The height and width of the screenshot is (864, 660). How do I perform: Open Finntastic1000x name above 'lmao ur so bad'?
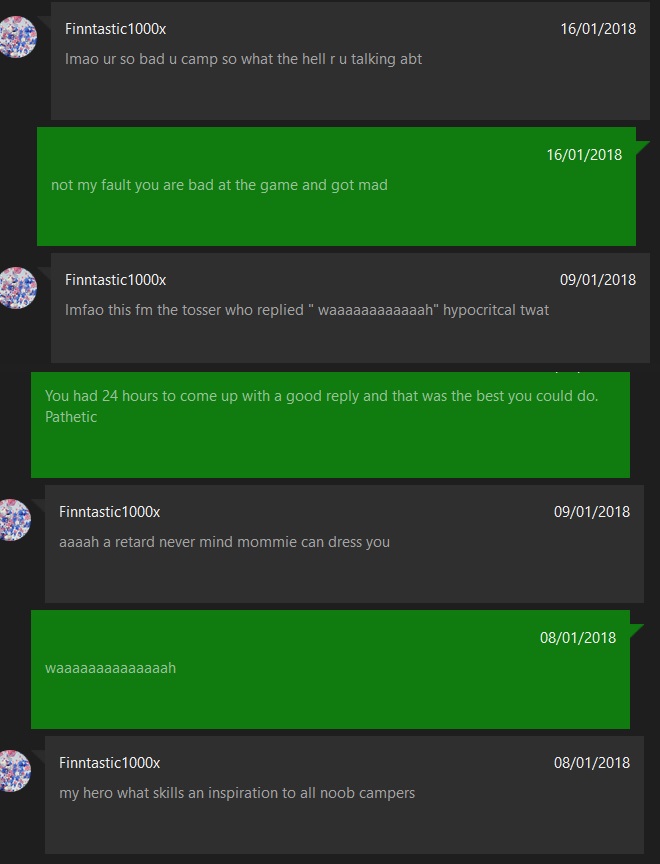coord(115,29)
